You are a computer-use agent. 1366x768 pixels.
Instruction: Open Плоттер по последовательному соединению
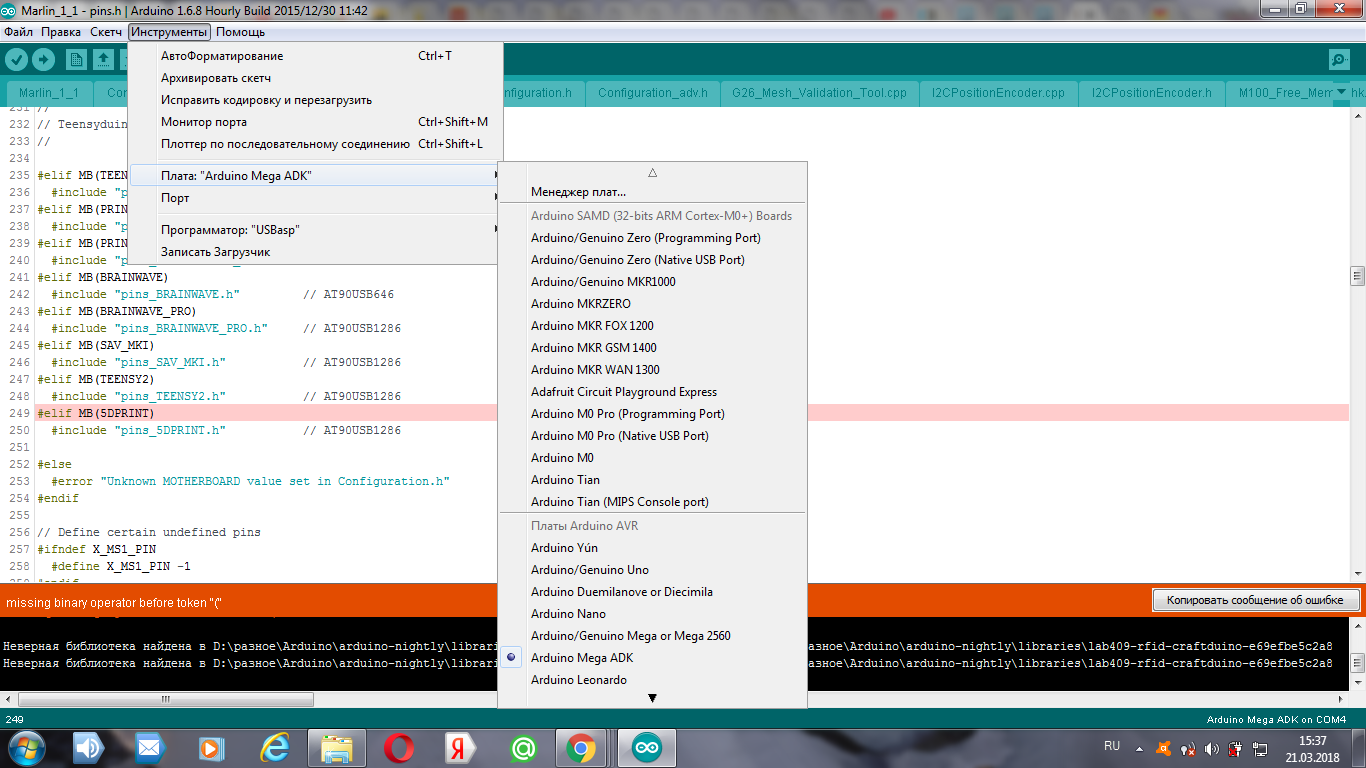(315, 144)
